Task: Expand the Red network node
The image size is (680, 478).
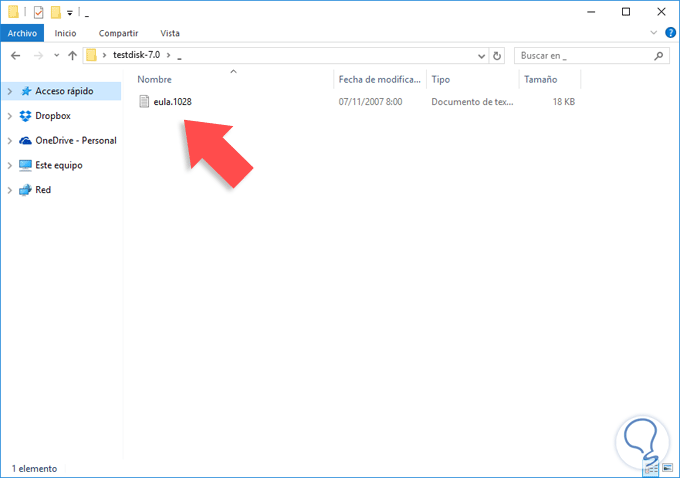Action: point(10,190)
